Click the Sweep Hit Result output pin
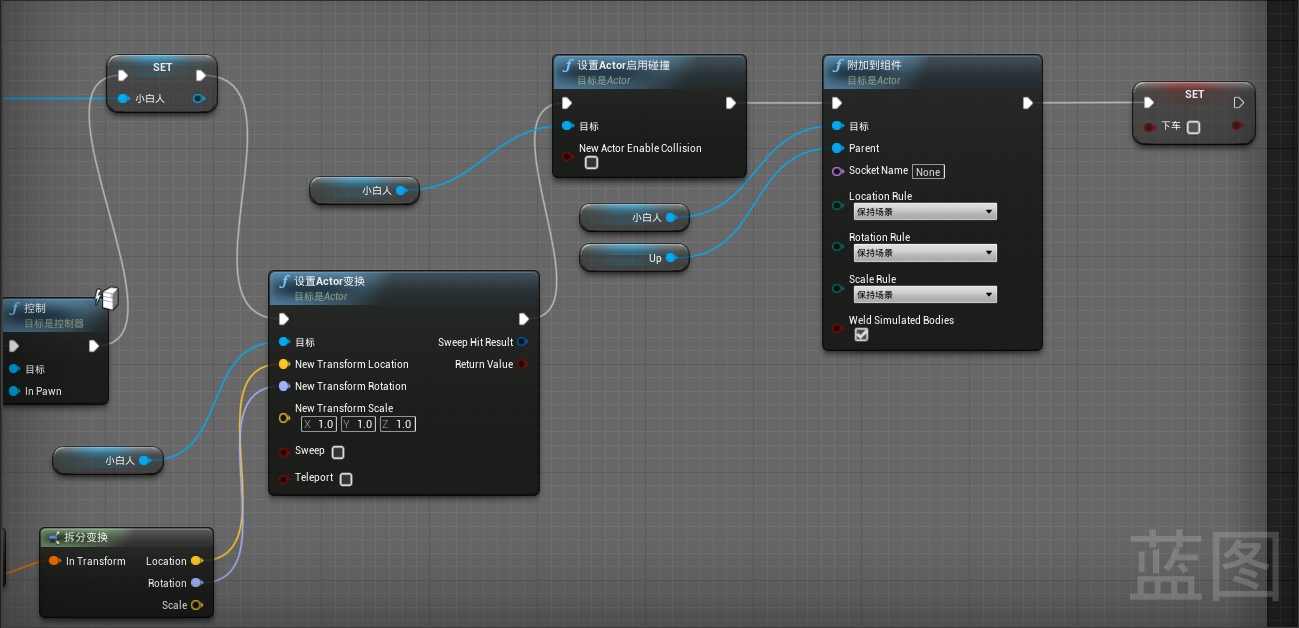 point(522,342)
